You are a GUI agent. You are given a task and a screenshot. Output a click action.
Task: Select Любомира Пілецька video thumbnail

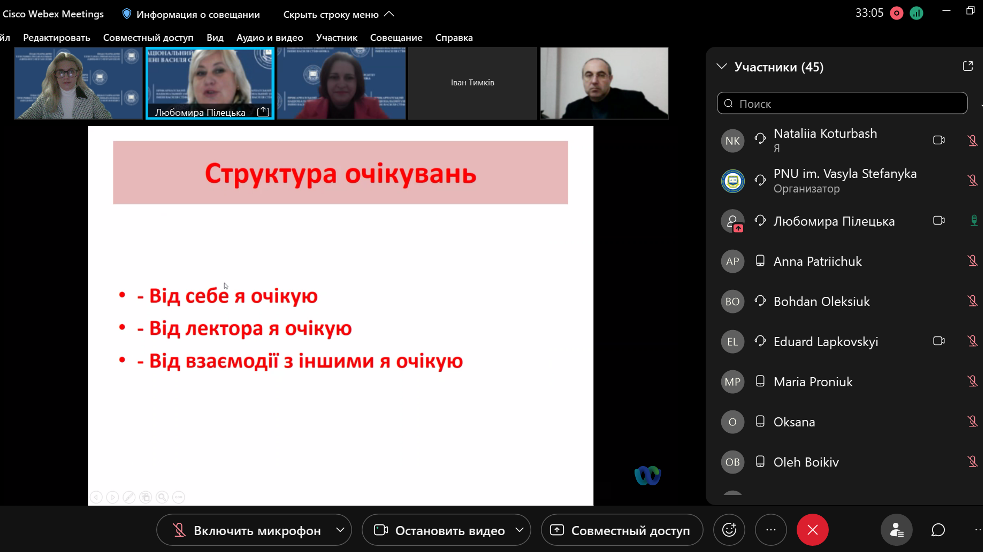tap(210, 83)
